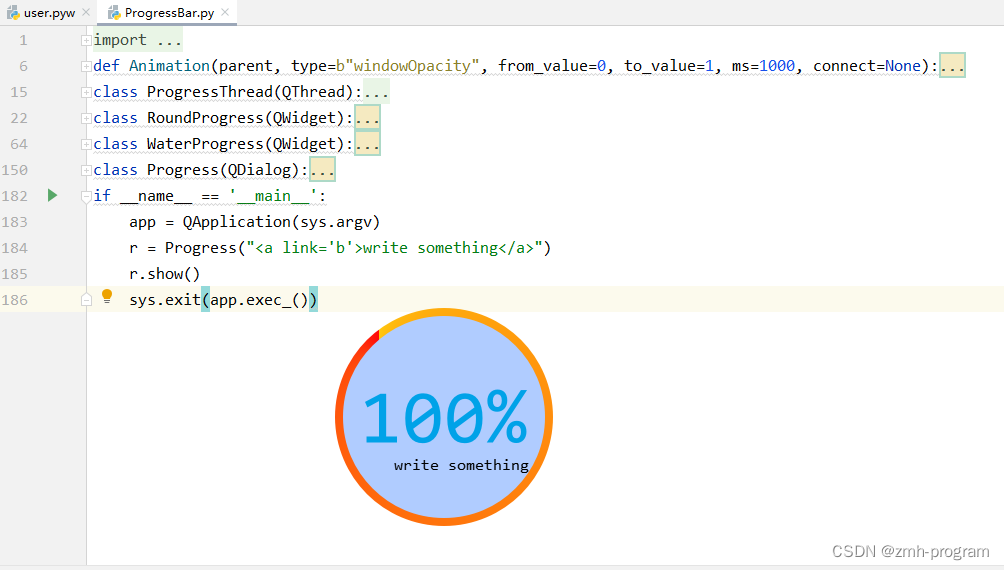The image size is (1004, 570).
Task: Close the user.pyw tab
Action: pos(86,12)
